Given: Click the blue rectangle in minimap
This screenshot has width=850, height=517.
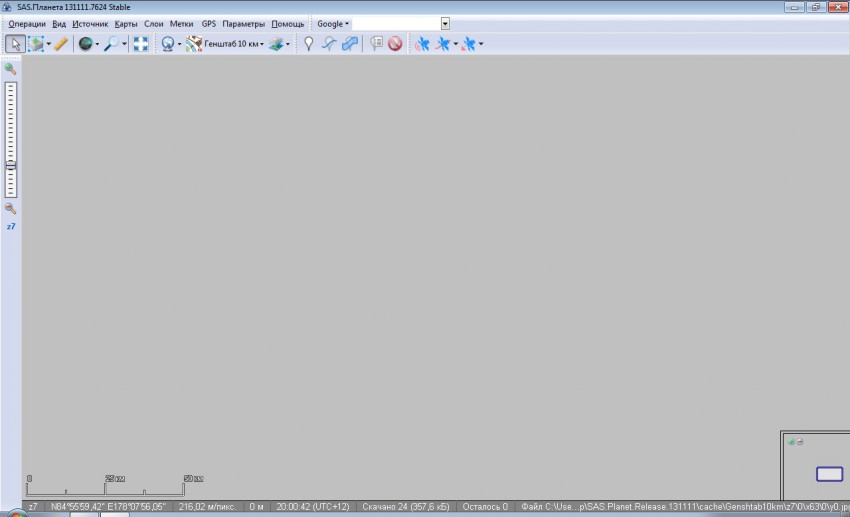Looking at the screenshot, I should pyautogui.click(x=829, y=474).
